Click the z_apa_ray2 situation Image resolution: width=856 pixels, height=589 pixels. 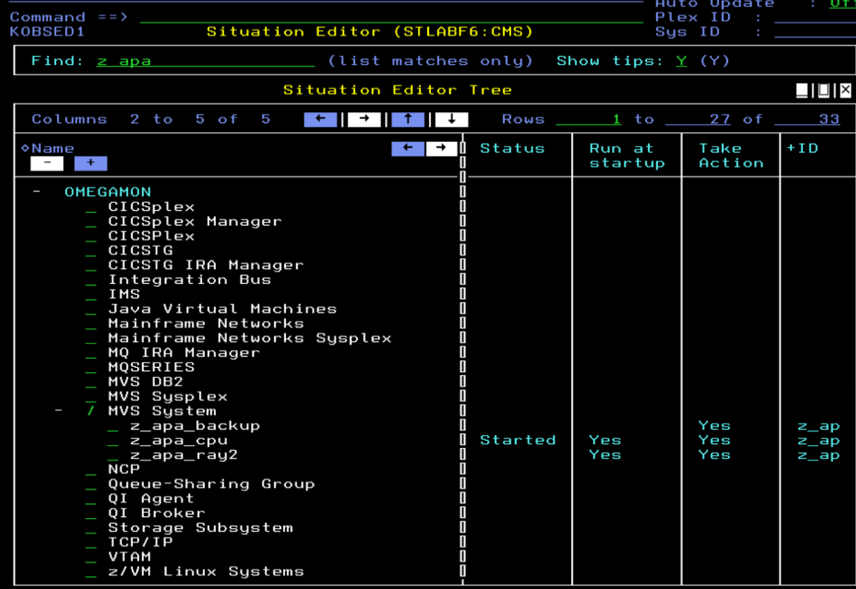184,455
